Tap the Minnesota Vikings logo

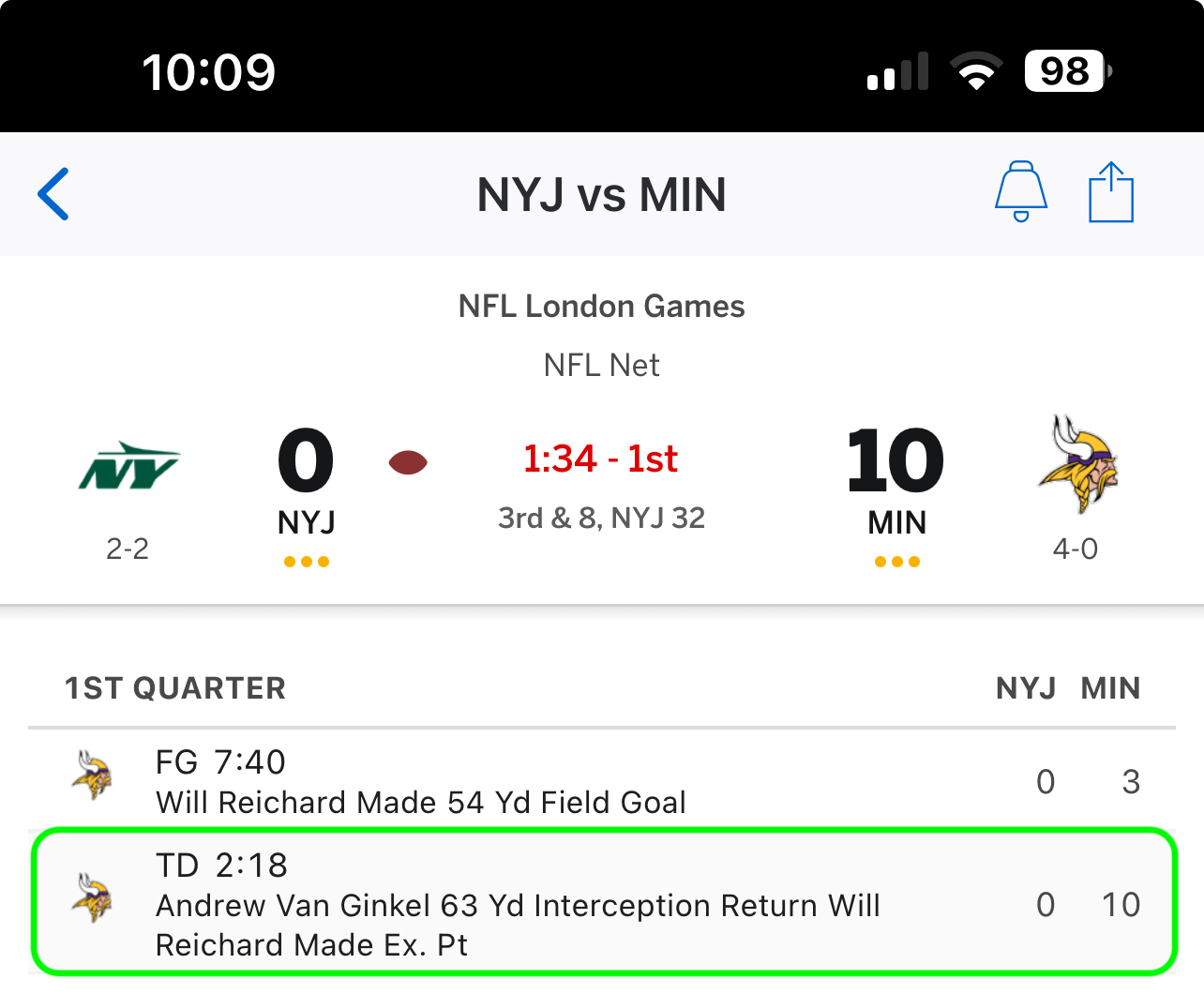click(x=1078, y=463)
